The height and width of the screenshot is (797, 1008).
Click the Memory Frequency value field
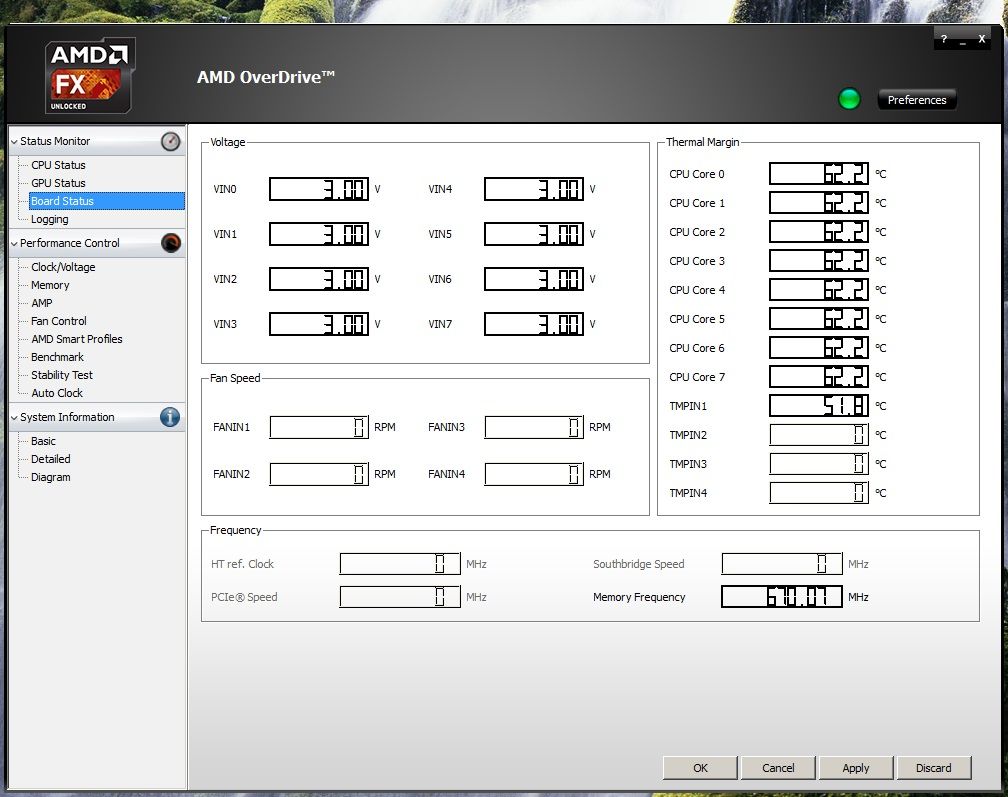click(782, 597)
